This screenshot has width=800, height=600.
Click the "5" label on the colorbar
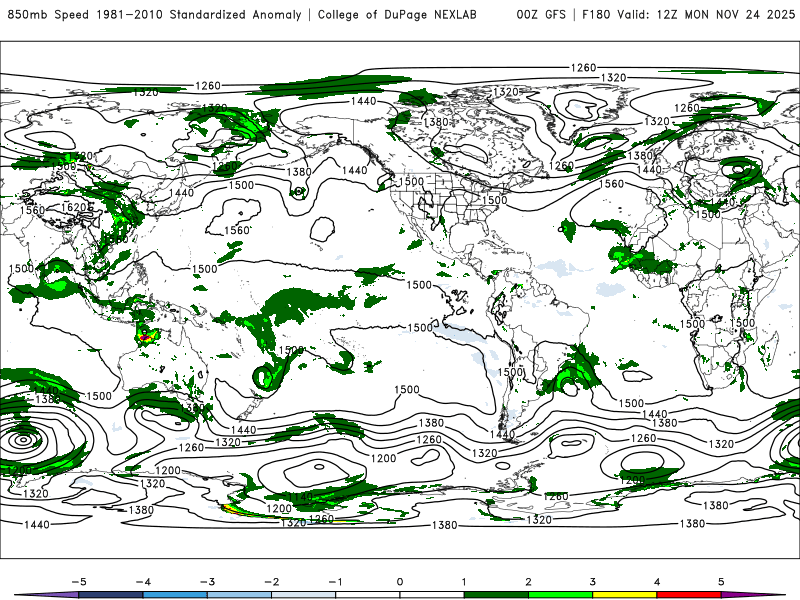(721, 582)
